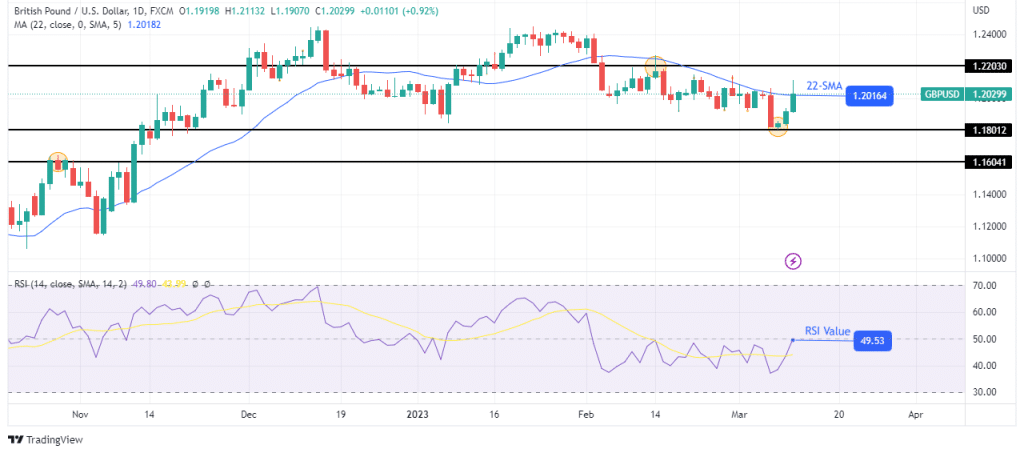Click the 30.00 RSI axis label
1024x453 pixels.
(x=984, y=392)
